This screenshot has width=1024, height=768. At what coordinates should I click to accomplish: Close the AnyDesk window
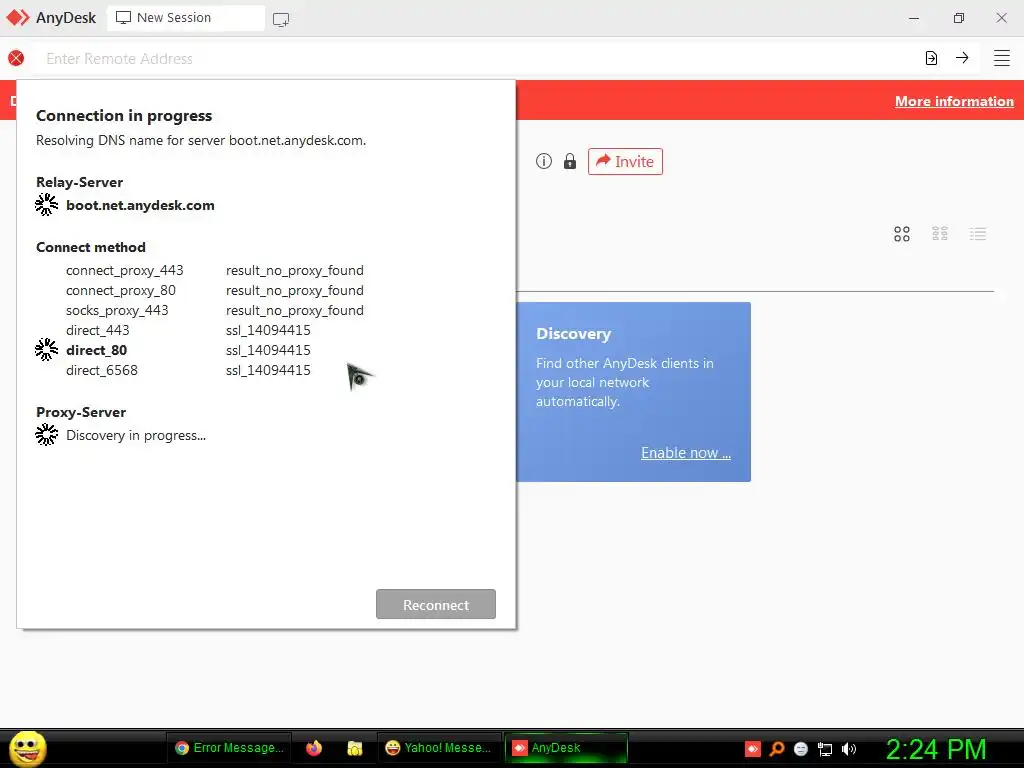coord(1001,18)
